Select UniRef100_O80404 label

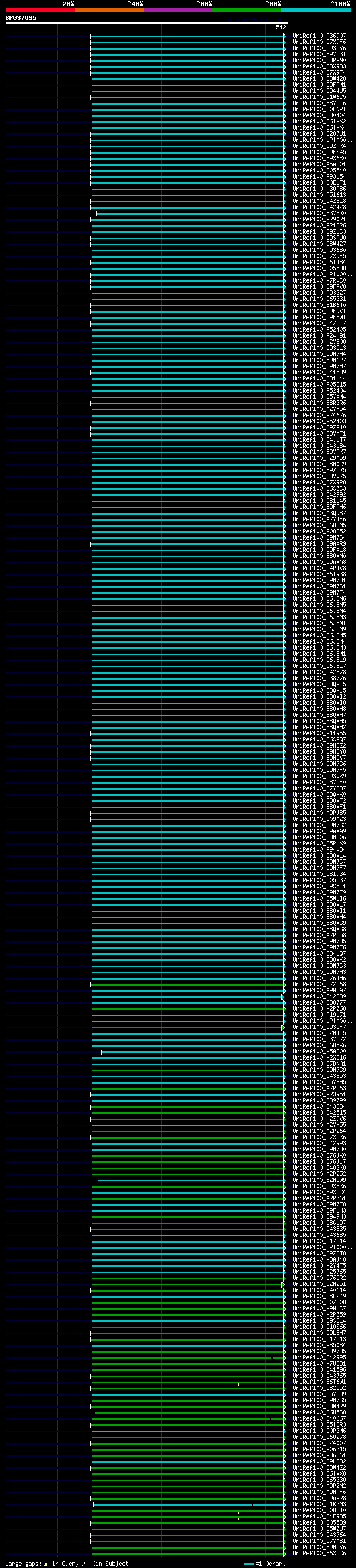319,115
